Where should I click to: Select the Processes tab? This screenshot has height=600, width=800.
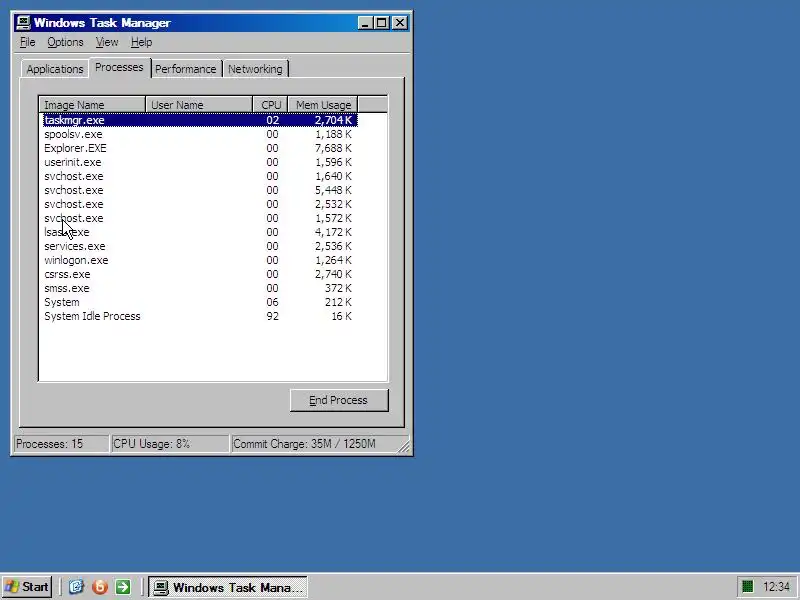click(x=119, y=67)
